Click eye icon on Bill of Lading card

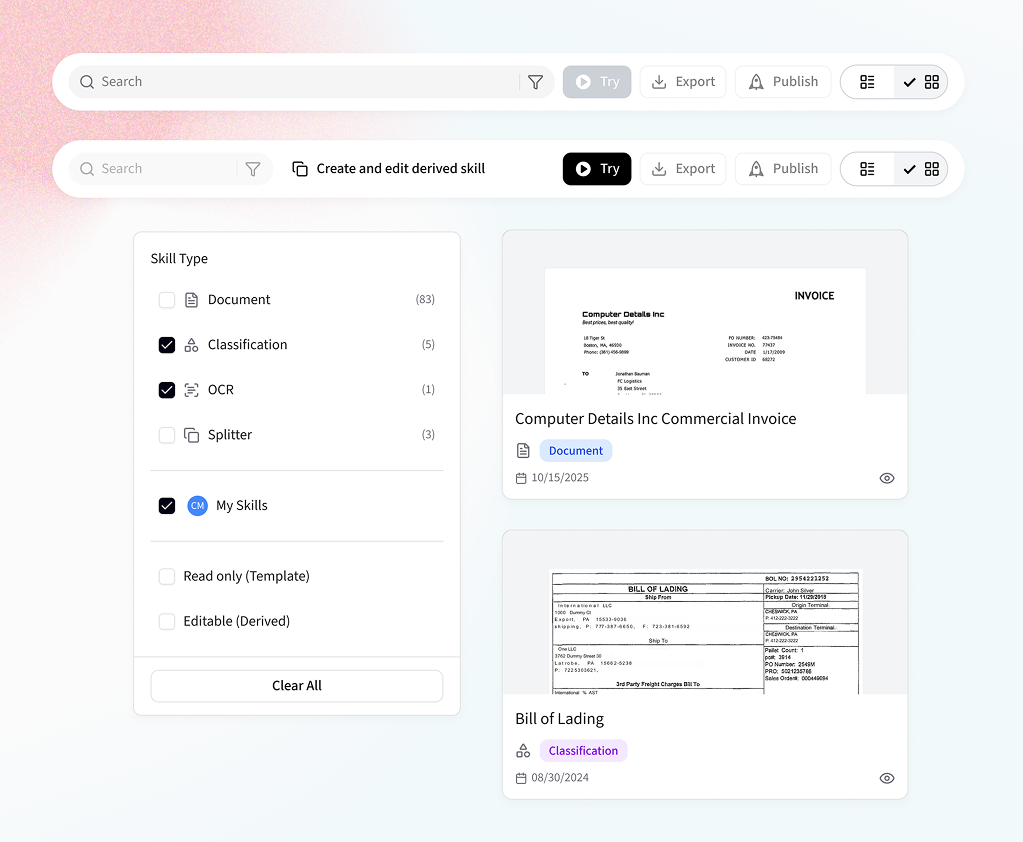pyautogui.click(x=886, y=778)
